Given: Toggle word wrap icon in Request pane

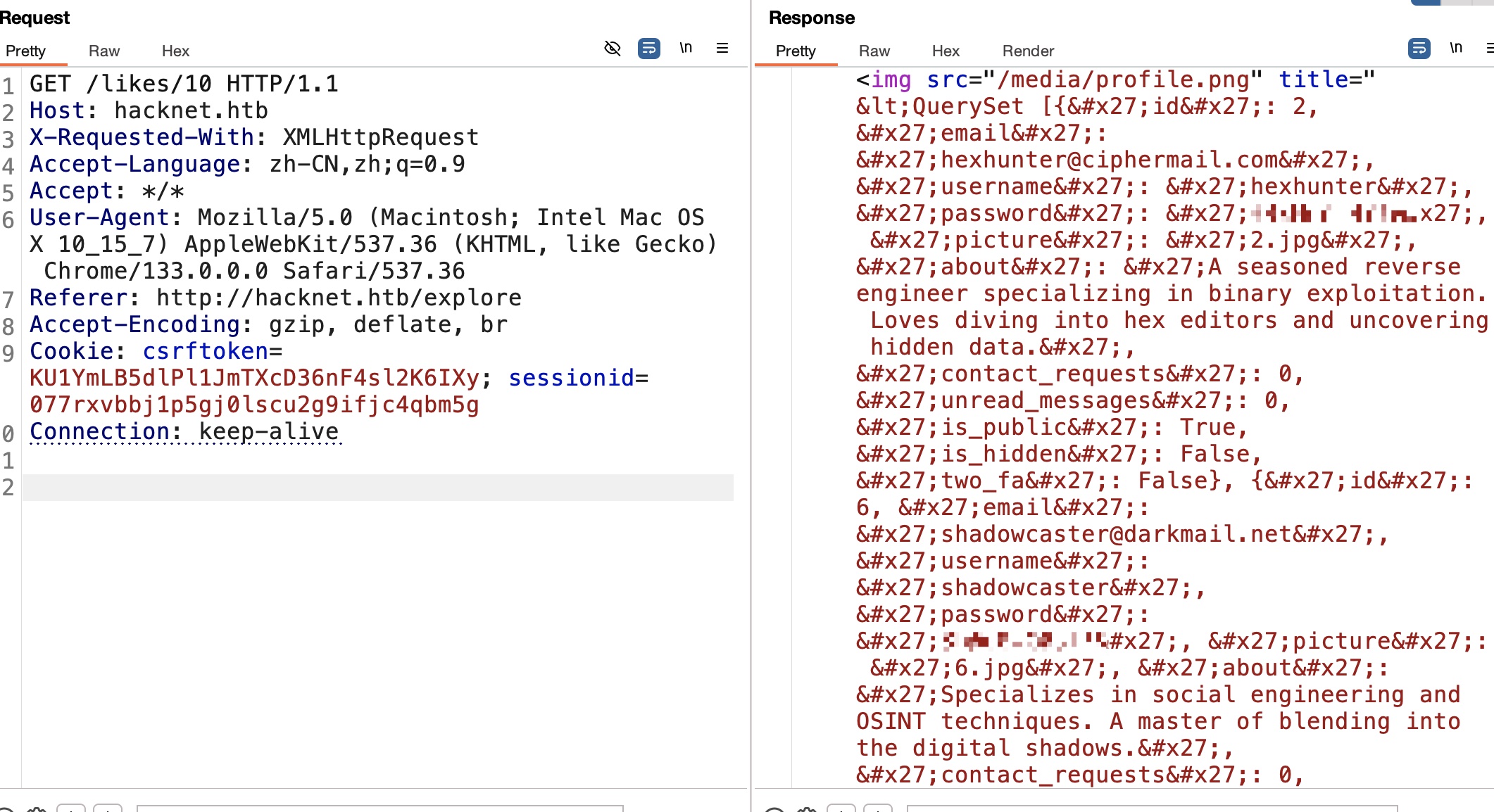Looking at the screenshot, I should 648,49.
